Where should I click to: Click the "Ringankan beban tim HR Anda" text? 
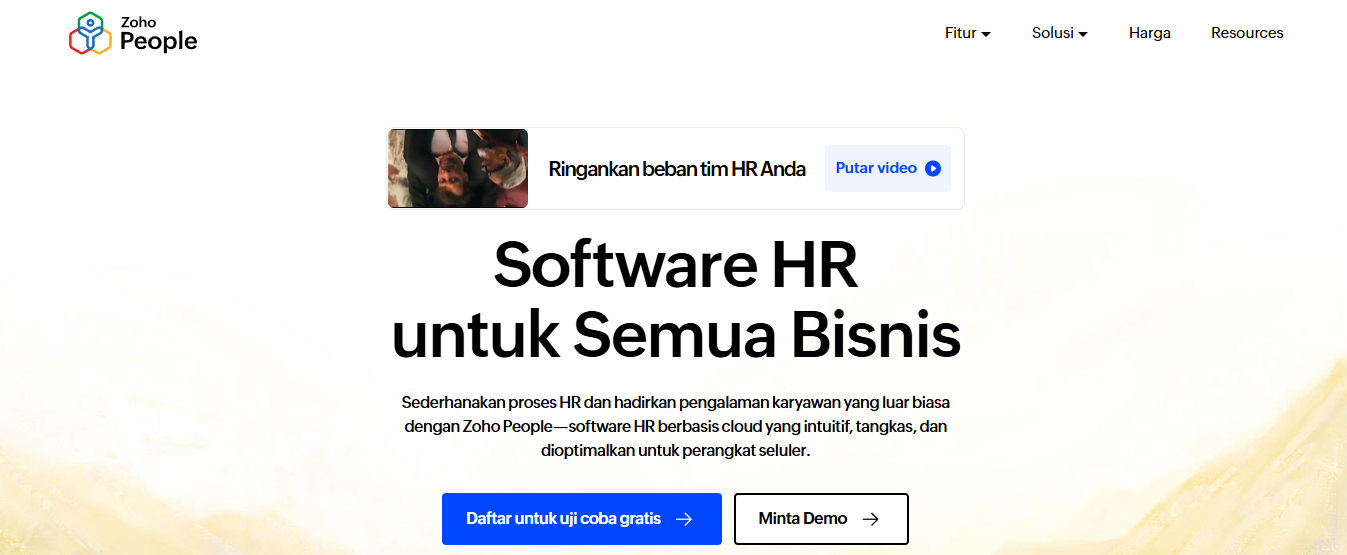point(677,169)
